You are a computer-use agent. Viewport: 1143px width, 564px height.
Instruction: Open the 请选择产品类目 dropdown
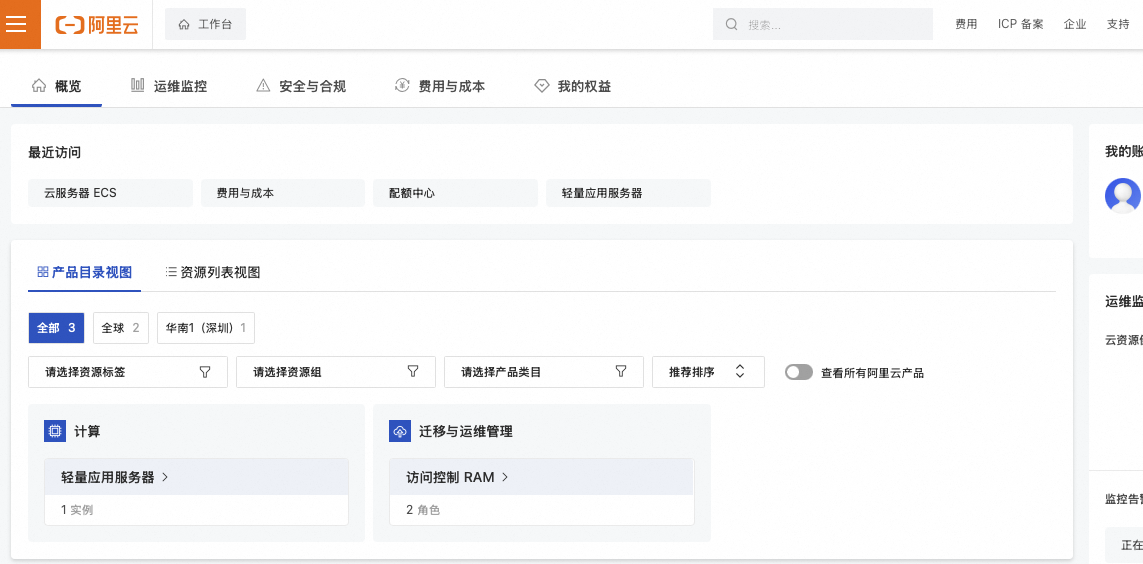544,372
